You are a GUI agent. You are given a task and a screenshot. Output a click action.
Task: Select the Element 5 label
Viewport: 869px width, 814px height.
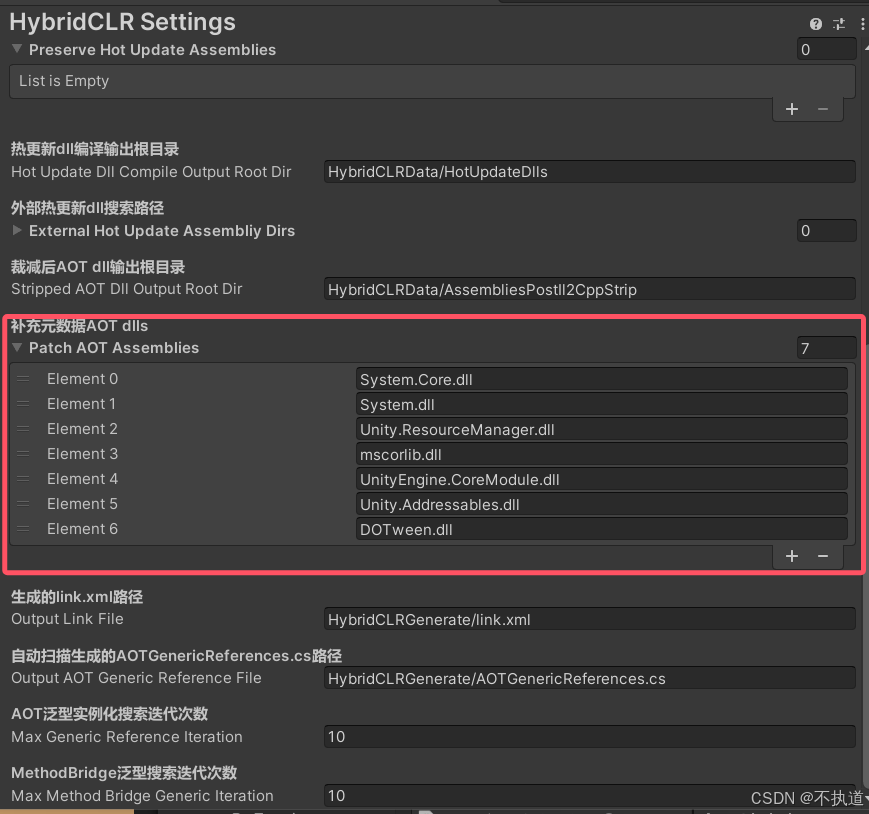pyautogui.click(x=82, y=504)
